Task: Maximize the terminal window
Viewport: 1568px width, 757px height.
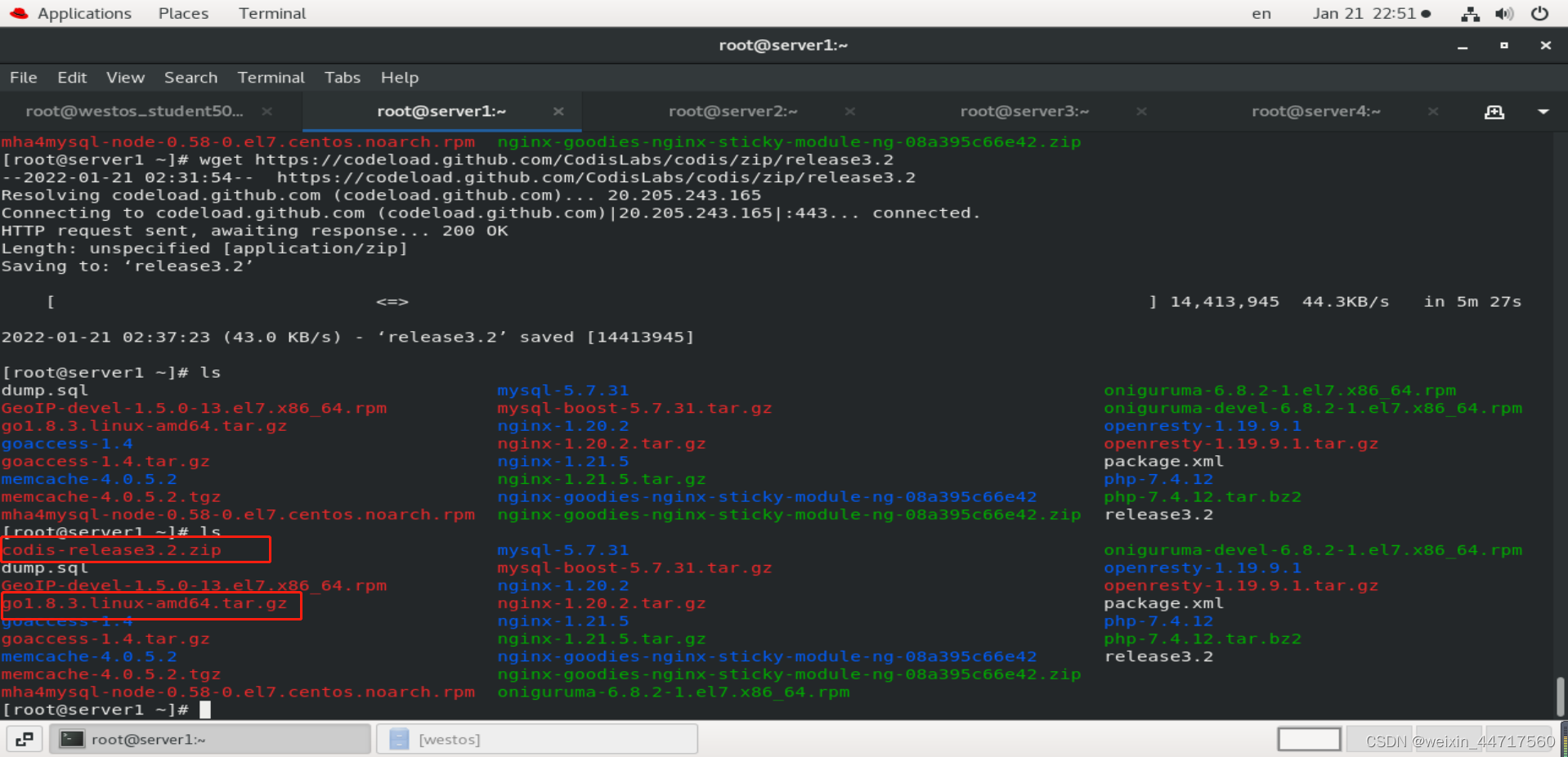Action: click(1504, 46)
